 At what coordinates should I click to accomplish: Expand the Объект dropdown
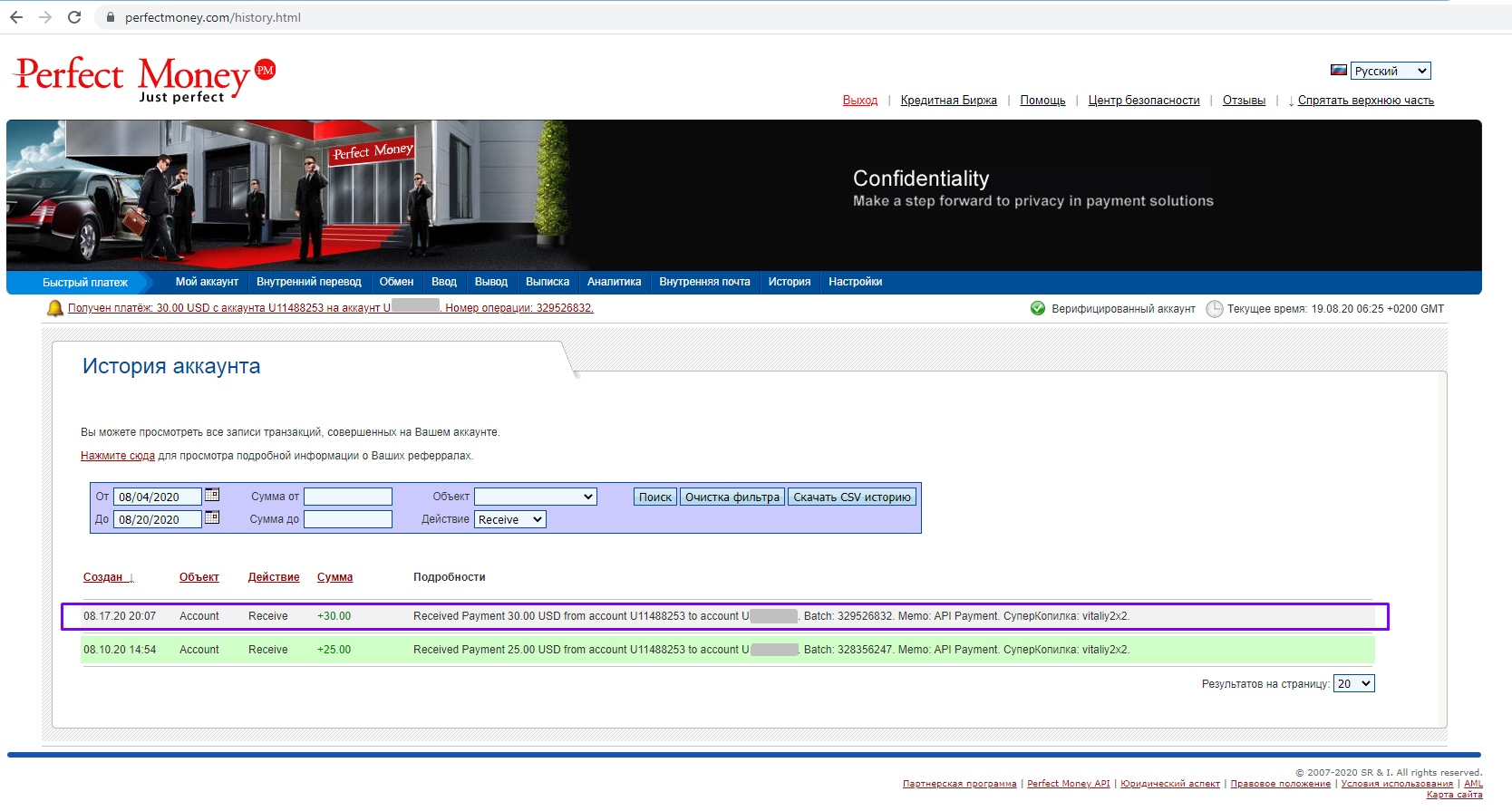coord(536,497)
